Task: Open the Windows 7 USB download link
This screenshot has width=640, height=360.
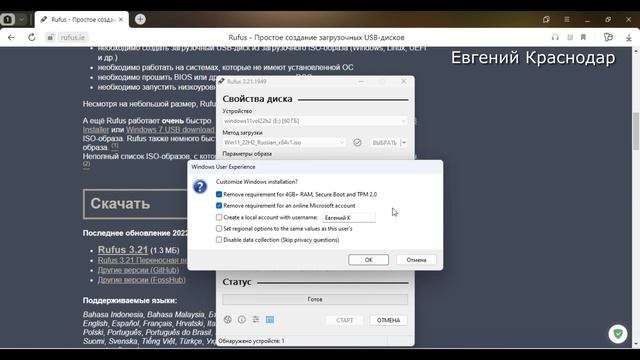Action: [170, 130]
